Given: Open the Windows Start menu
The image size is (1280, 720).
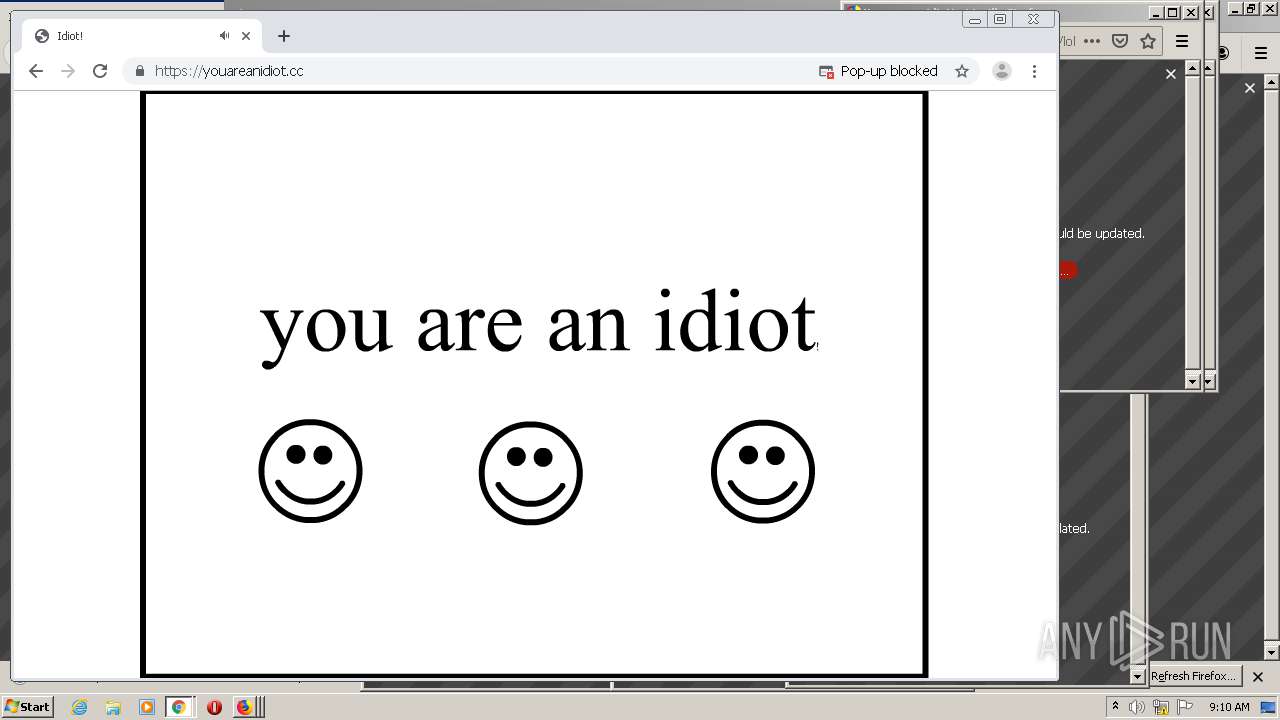Looking at the screenshot, I should click(x=28, y=706).
